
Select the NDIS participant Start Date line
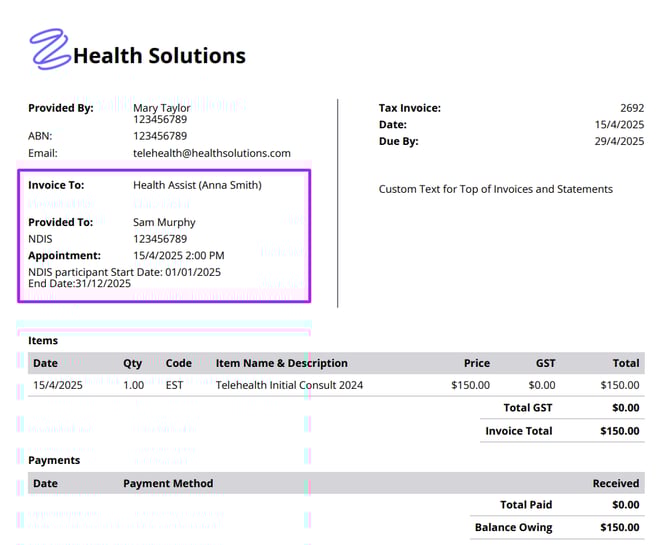tap(124, 272)
